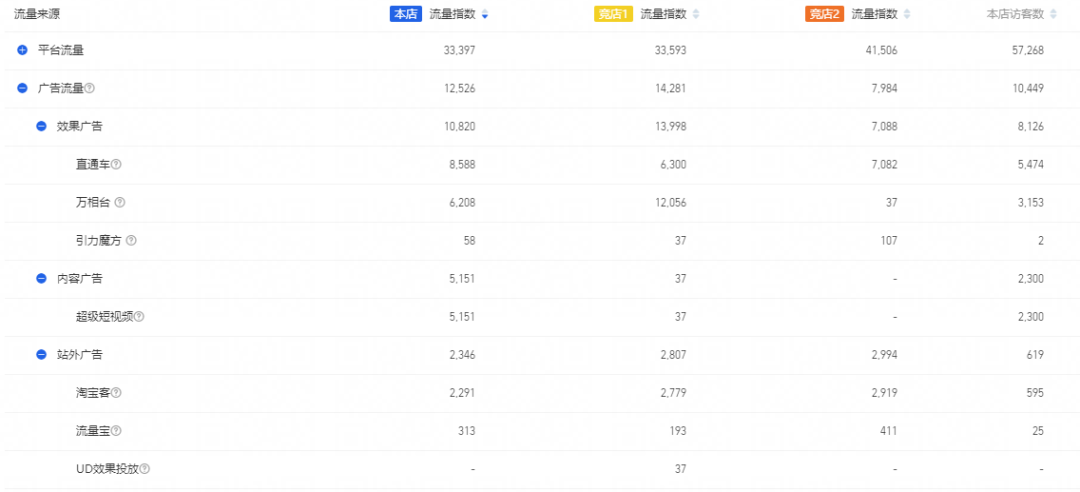This screenshot has width=1080, height=492.
Task: Sort by 竞店2 流量指数 column
Action: point(907,14)
